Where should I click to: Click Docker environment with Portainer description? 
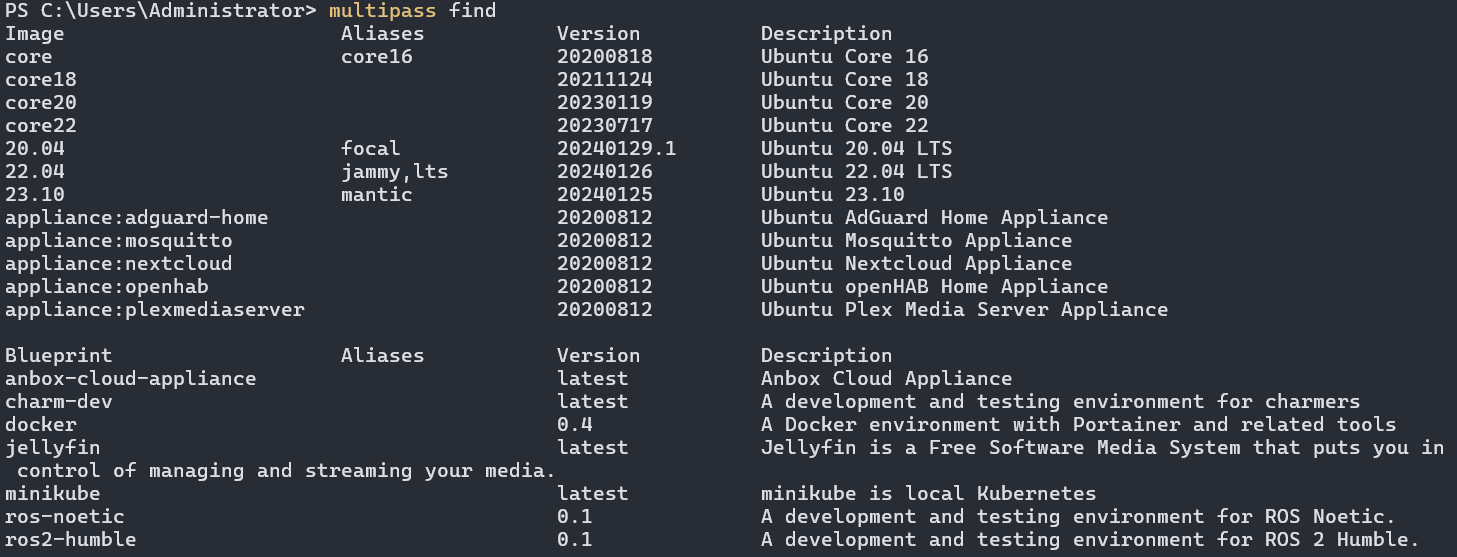[1079, 424]
